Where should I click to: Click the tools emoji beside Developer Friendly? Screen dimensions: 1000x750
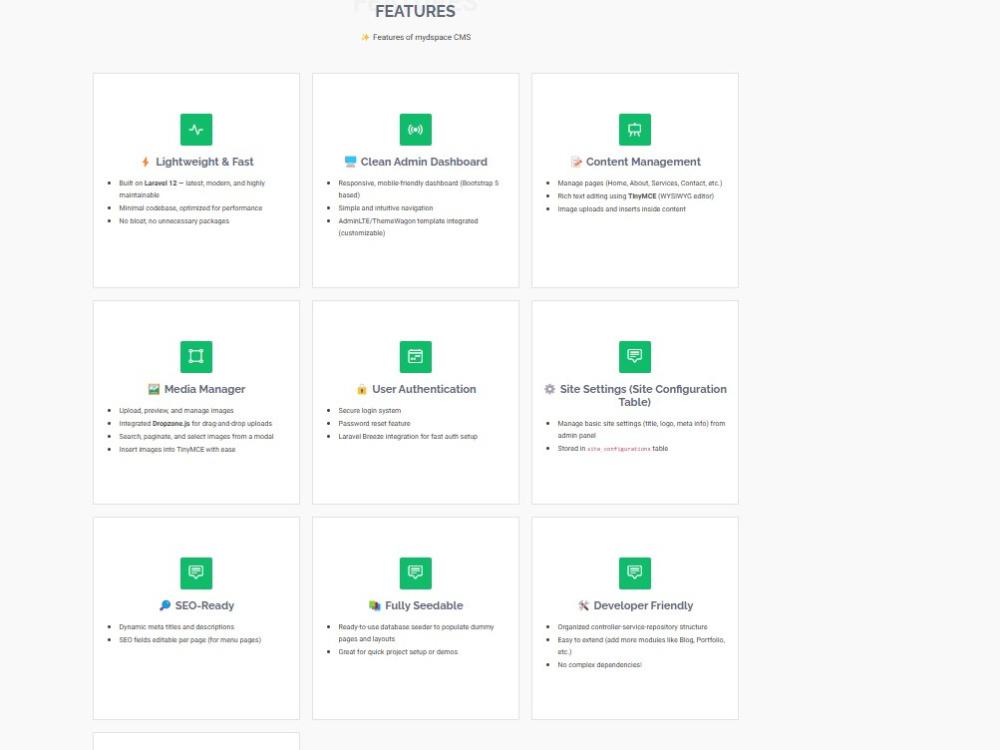coord(583,605)
